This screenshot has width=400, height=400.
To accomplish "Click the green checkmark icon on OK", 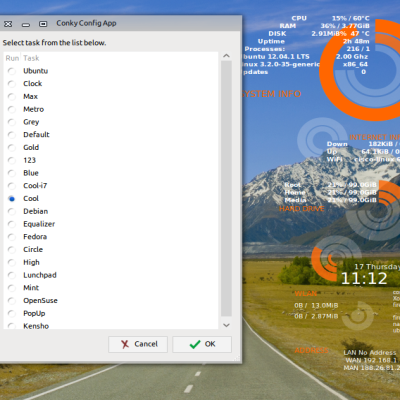I will point(195,344).
